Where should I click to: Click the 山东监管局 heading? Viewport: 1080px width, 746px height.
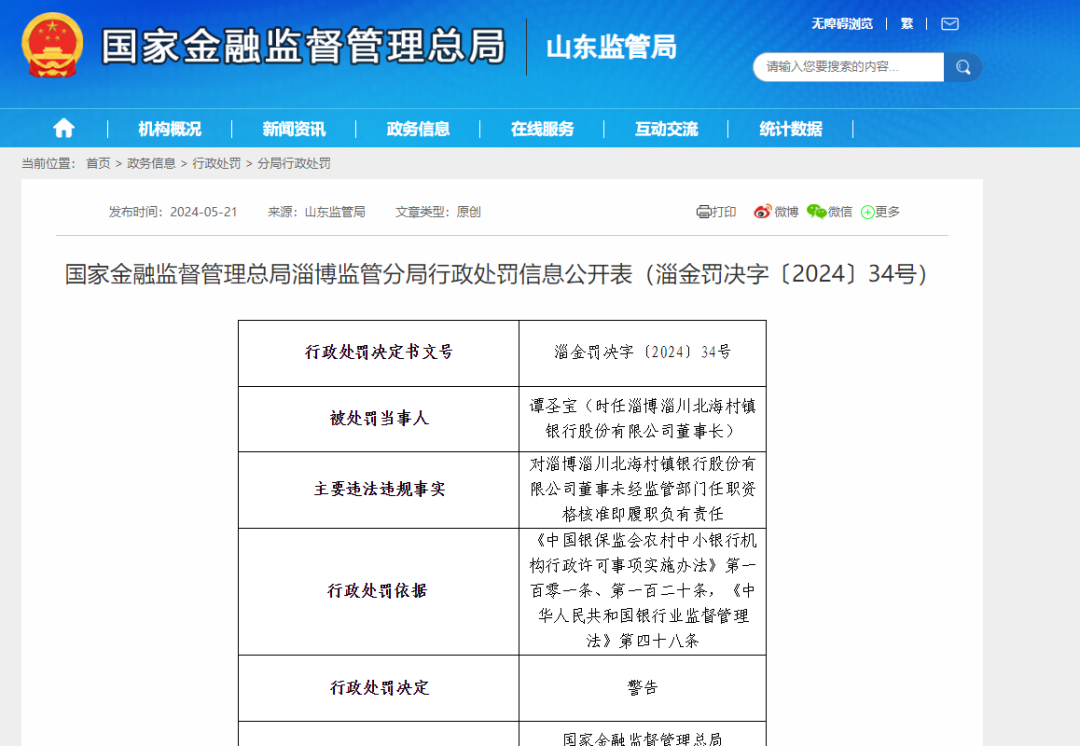(611, 48)
